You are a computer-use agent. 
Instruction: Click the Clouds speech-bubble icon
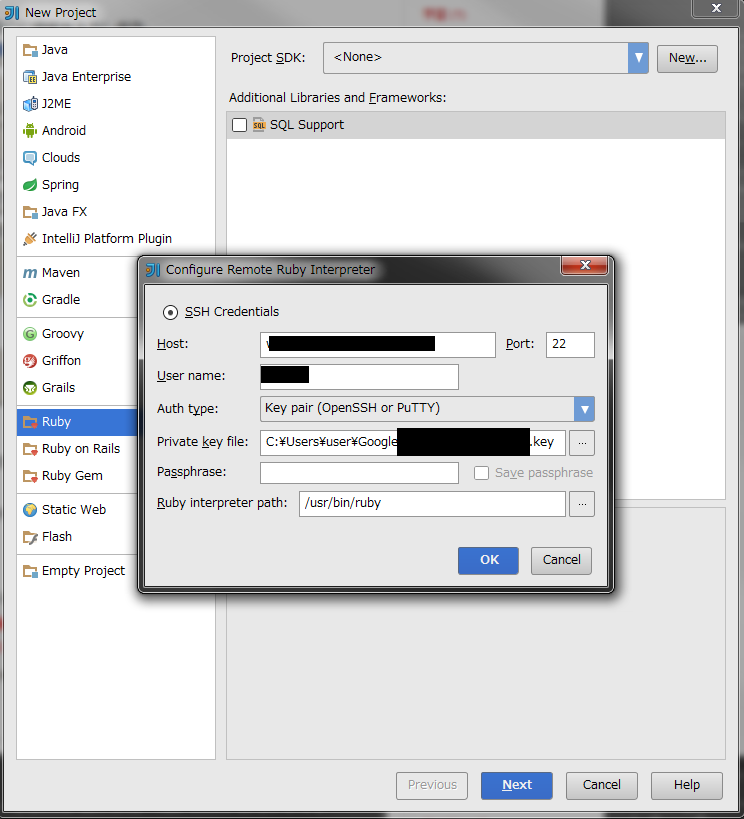(30, 158)
